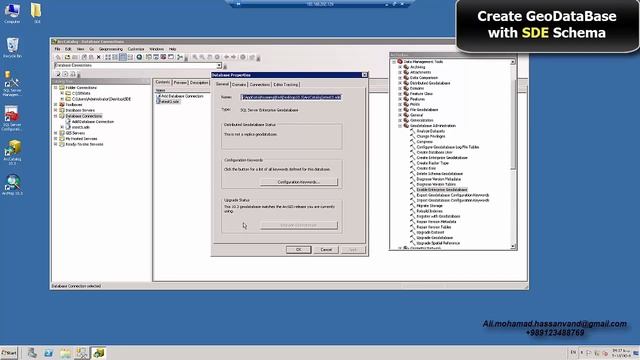Viewport: 640px width, 360px height.
Task: Click the Start button on taskbar
Action: click(x=9, y=353)
